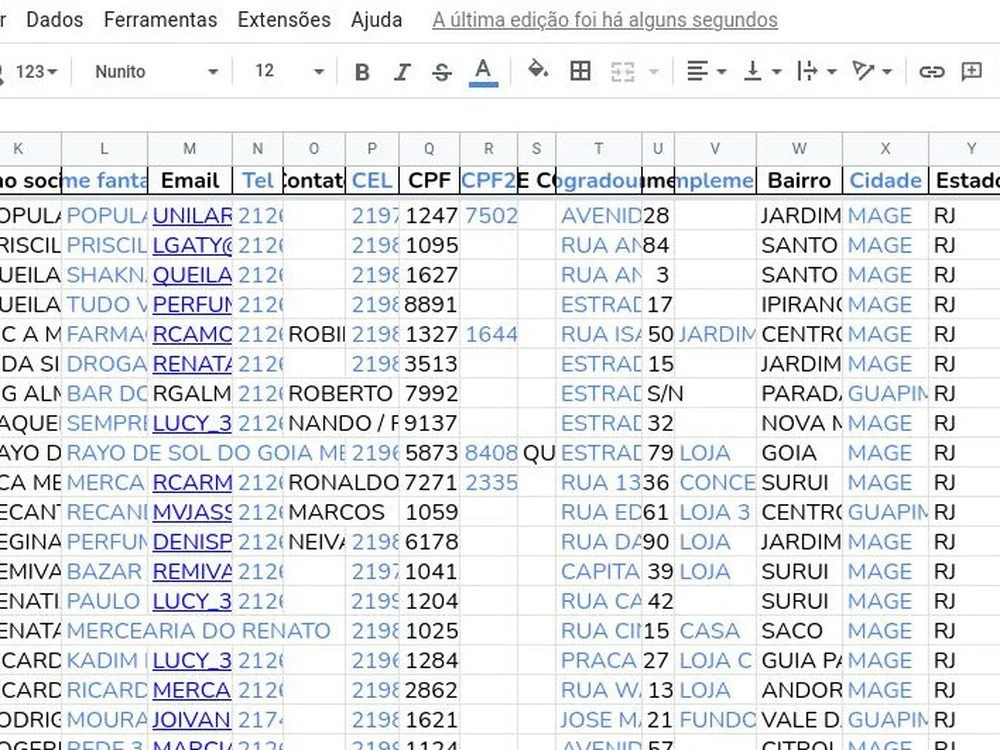Select column W header

click(x=799, y=149)
